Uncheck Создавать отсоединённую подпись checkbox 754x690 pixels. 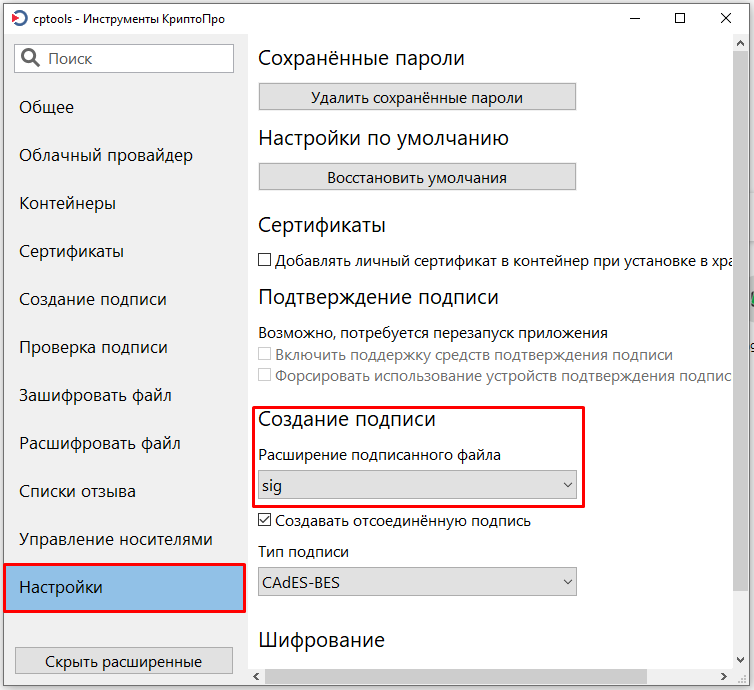tap(265, 521)
